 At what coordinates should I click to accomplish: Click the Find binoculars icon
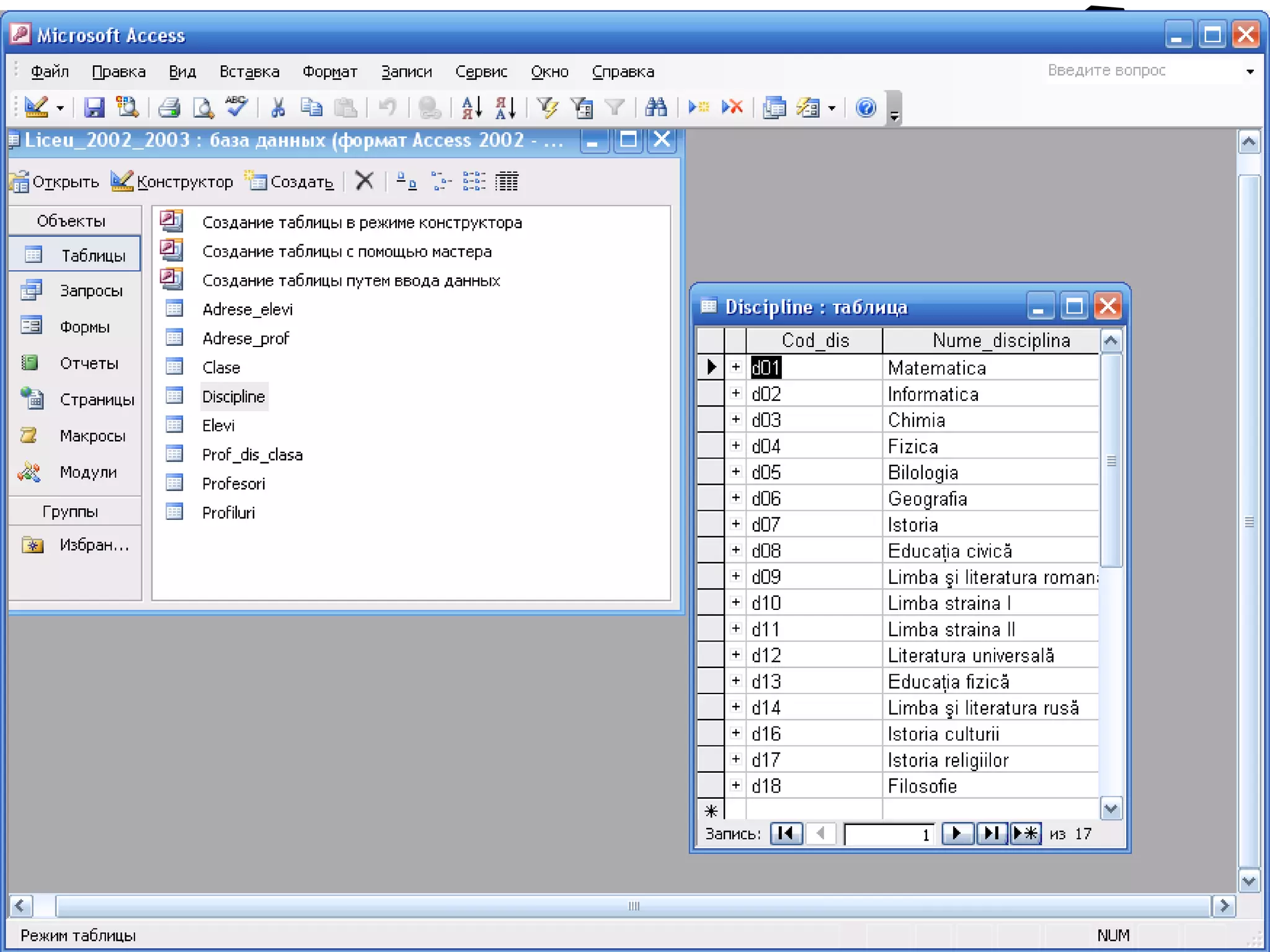[655, 108]
